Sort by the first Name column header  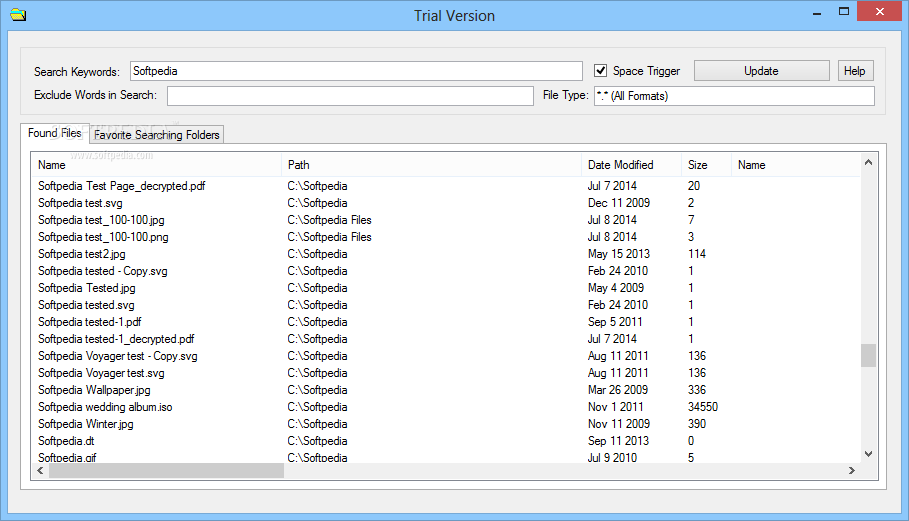click(x=157, y=165)
